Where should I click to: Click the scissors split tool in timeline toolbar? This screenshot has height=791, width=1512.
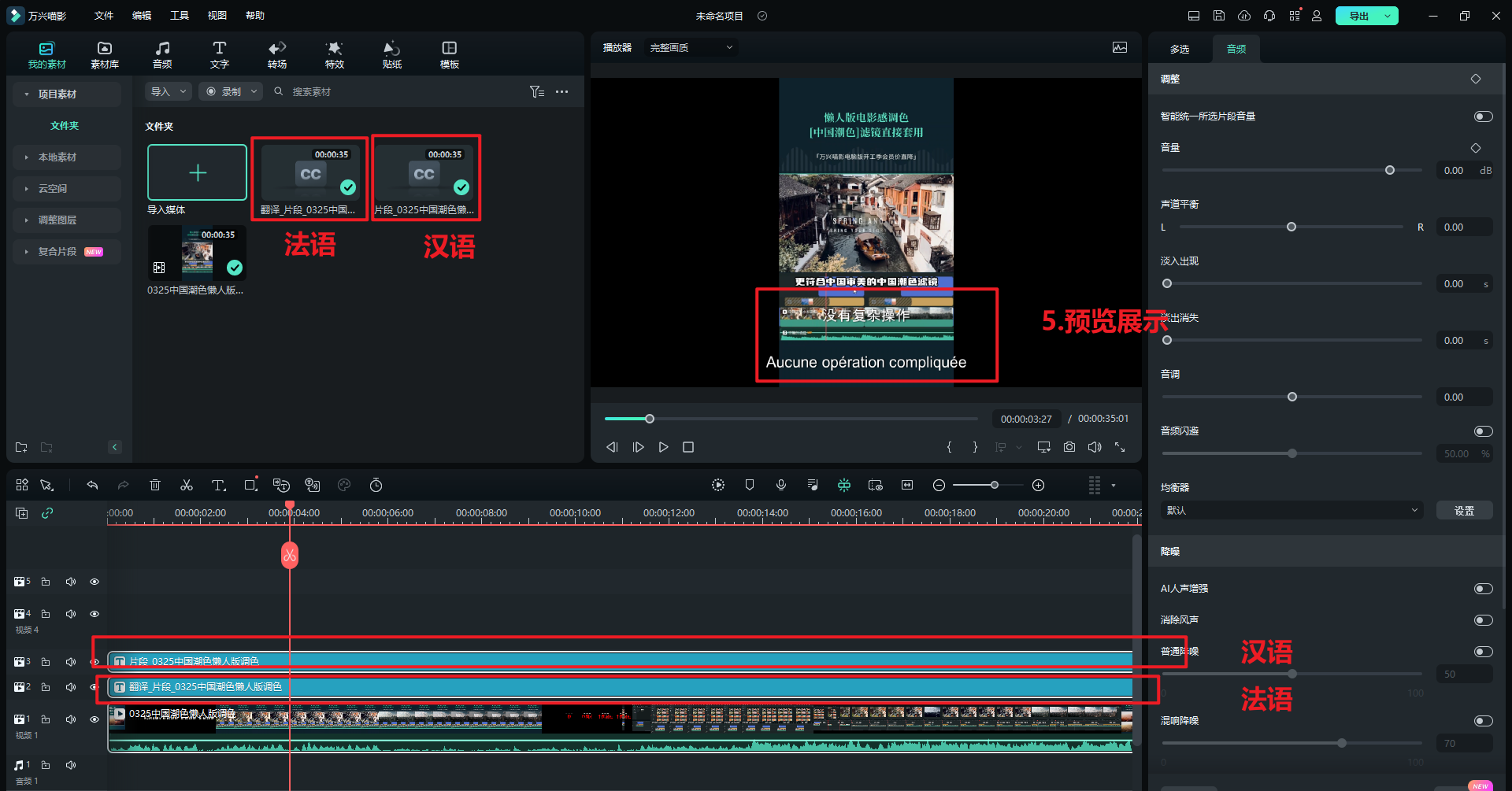tap(187, 486)
